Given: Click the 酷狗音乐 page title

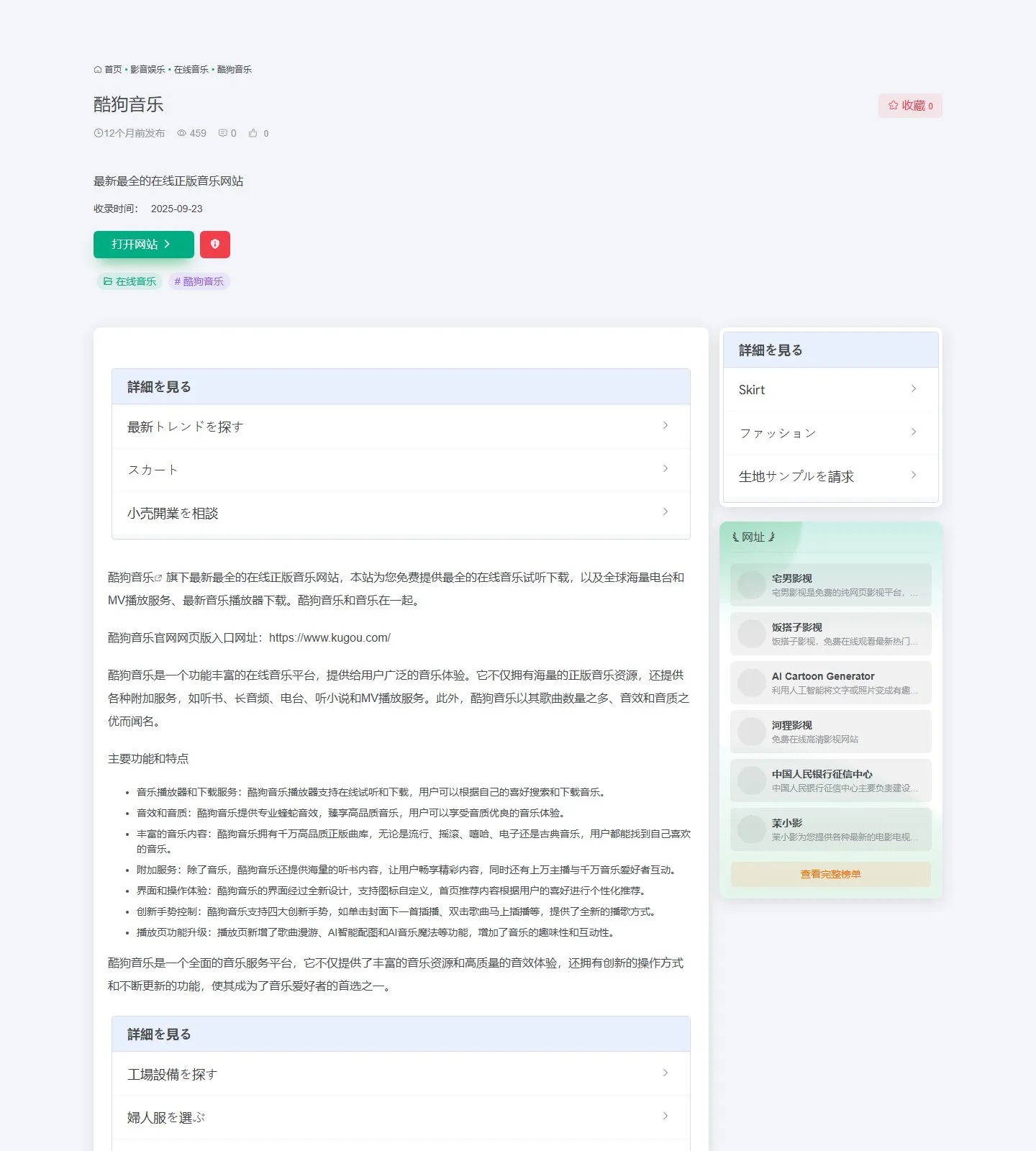Looking at the screenshot, I should 129,104.
